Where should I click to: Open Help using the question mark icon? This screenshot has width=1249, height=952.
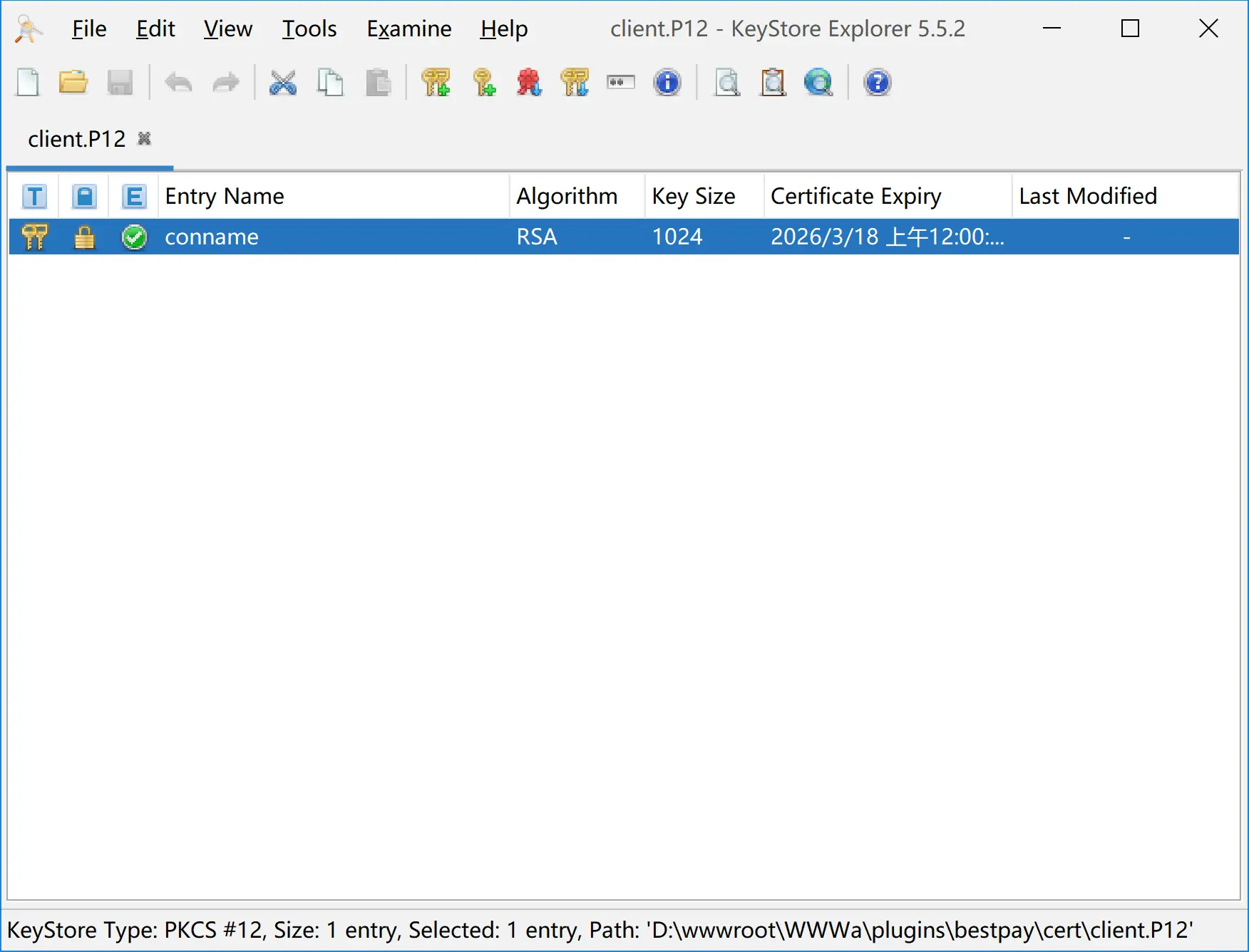coord(877,83)
